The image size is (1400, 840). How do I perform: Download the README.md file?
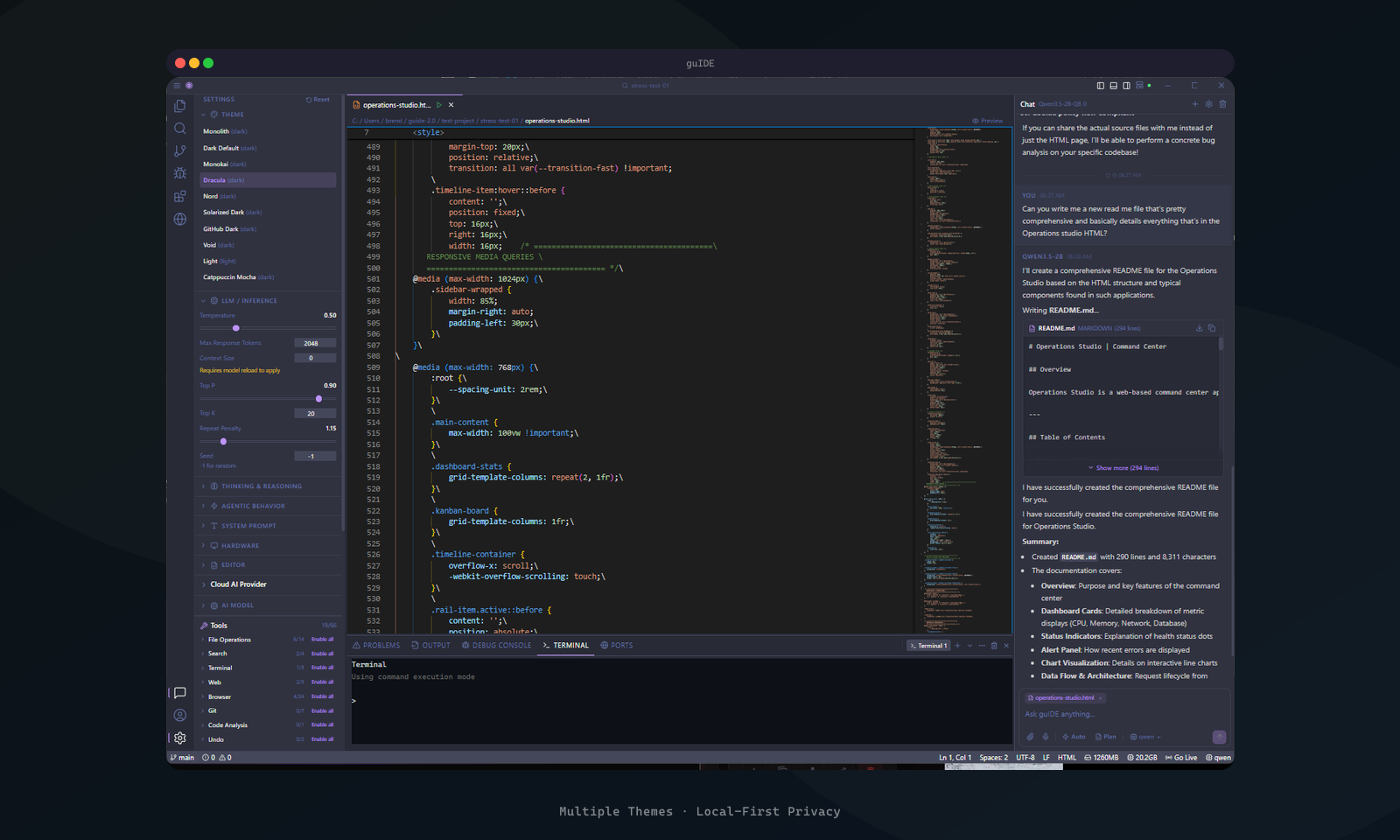(x=1199, y=328)
